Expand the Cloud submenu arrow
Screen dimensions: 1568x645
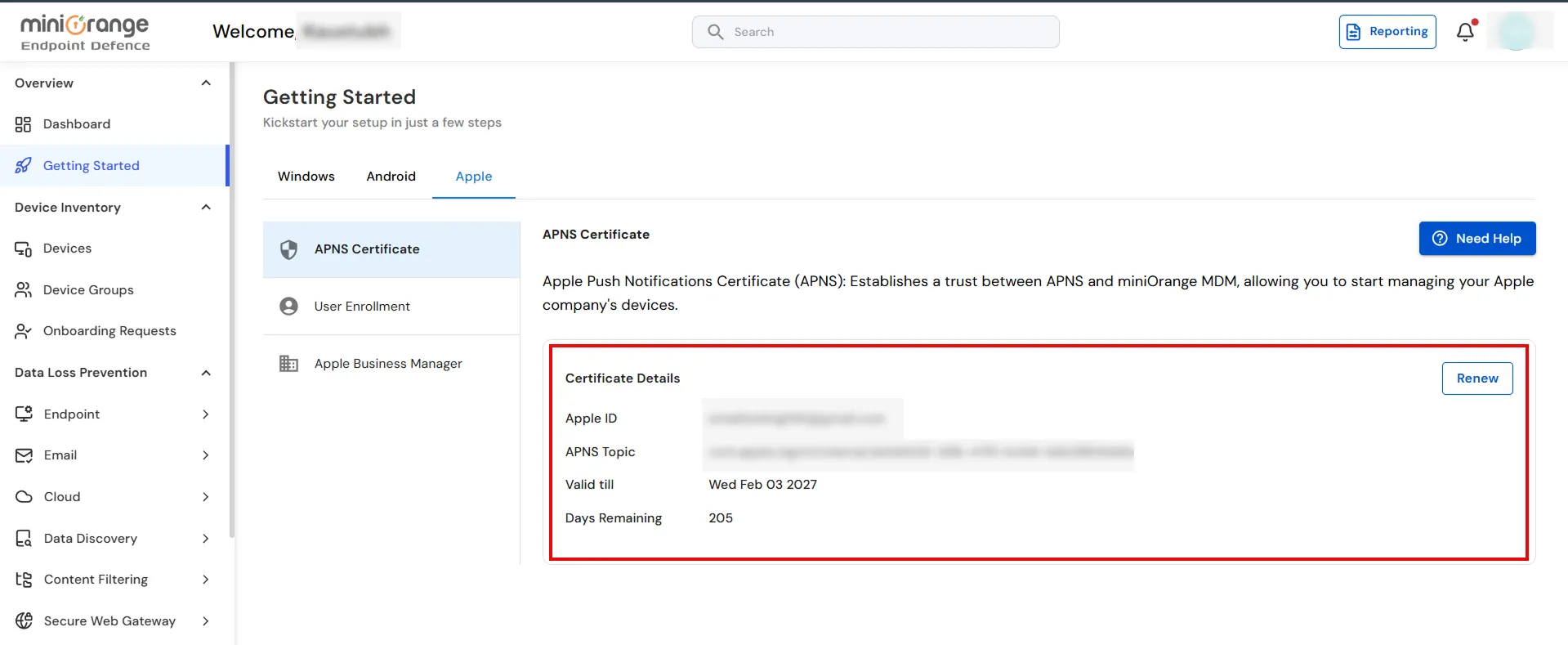click(206, 497)
